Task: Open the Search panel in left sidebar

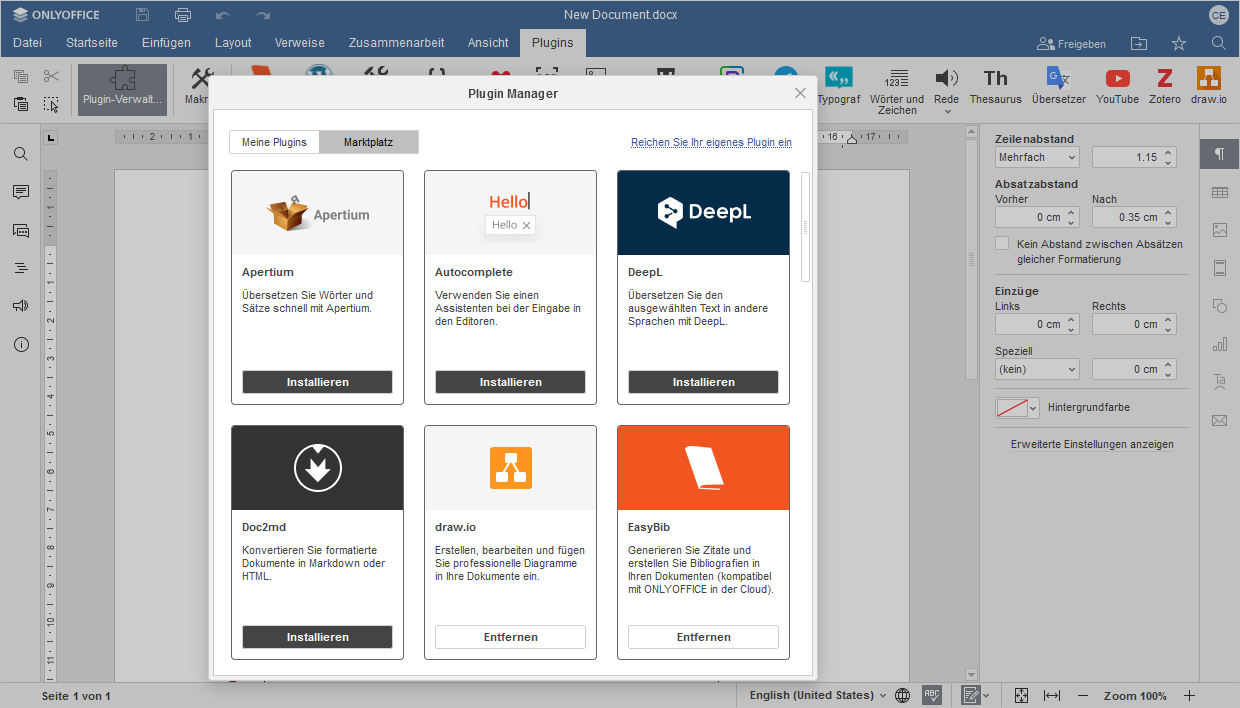Action: [x=21, y=154]
